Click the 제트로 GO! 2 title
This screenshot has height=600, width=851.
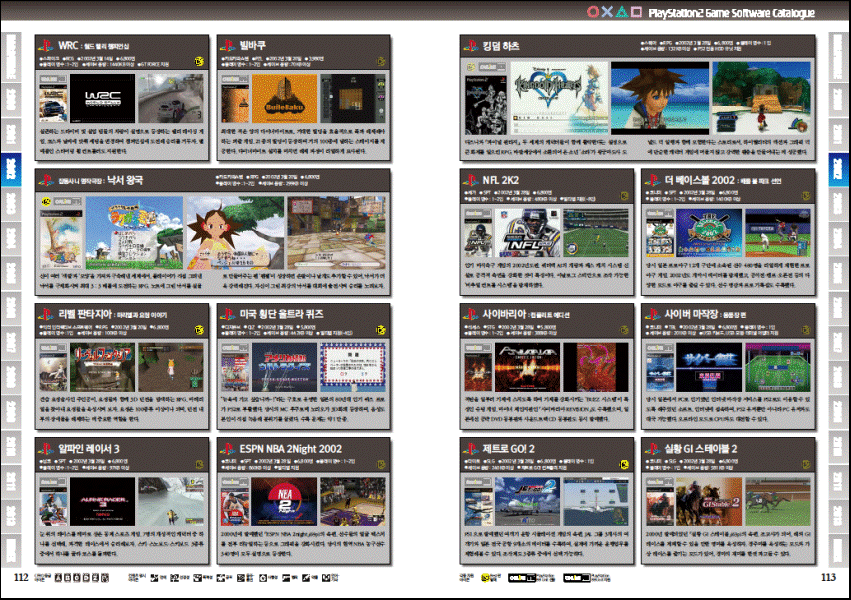click(x=509, y=449)
